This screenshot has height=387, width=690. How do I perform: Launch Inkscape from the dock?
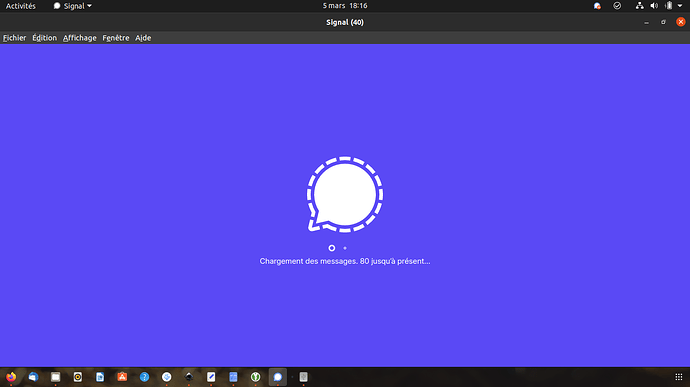pyautogui.click(x=189, y=377)
